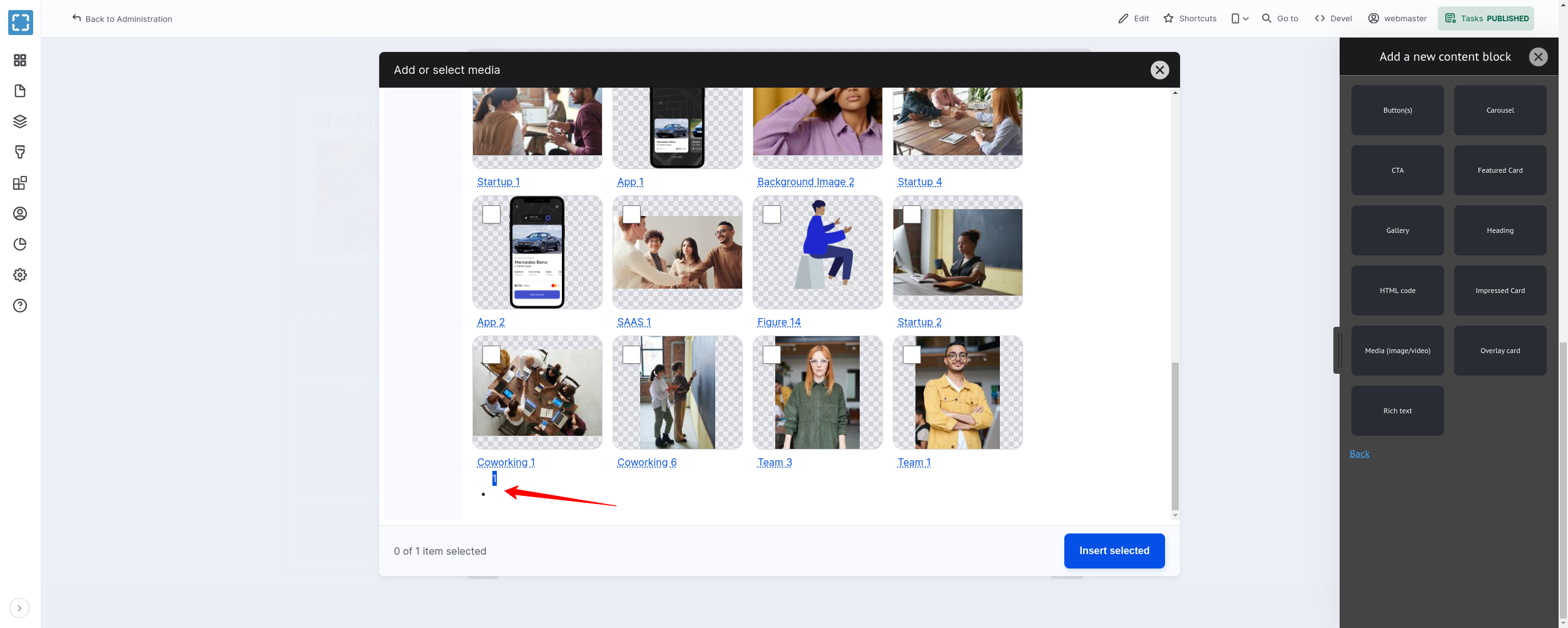Open the Coworking 1 media link

(506, 462)
